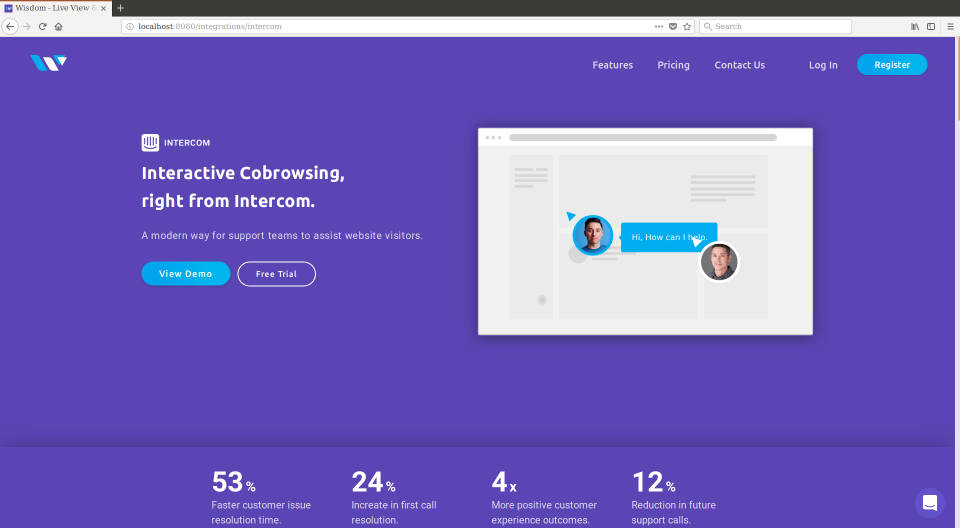
Task: Click the Intercom logo icon above the headline
Action: 151,142
